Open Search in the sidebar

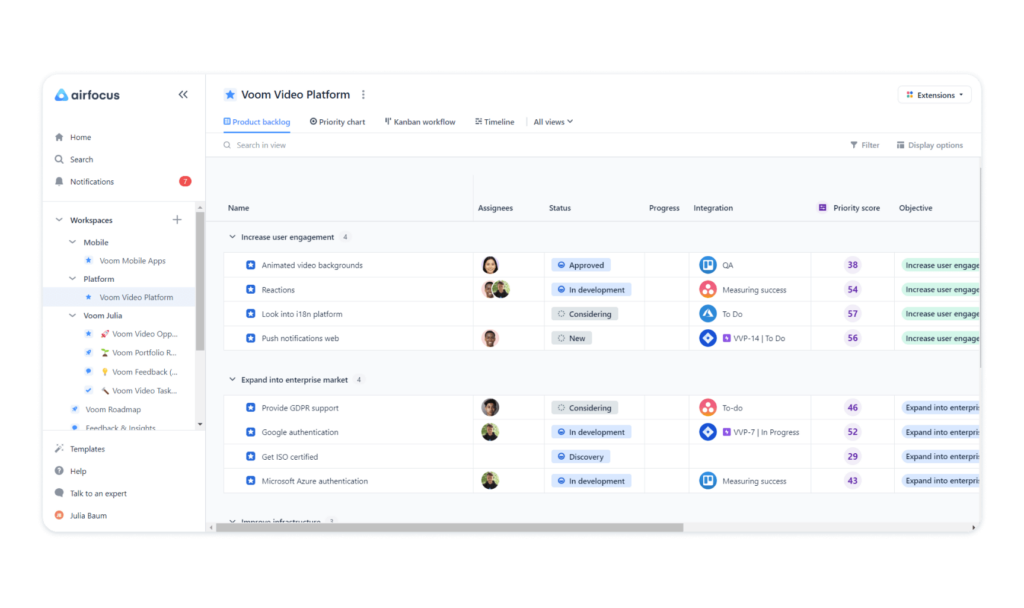(82, 159)
